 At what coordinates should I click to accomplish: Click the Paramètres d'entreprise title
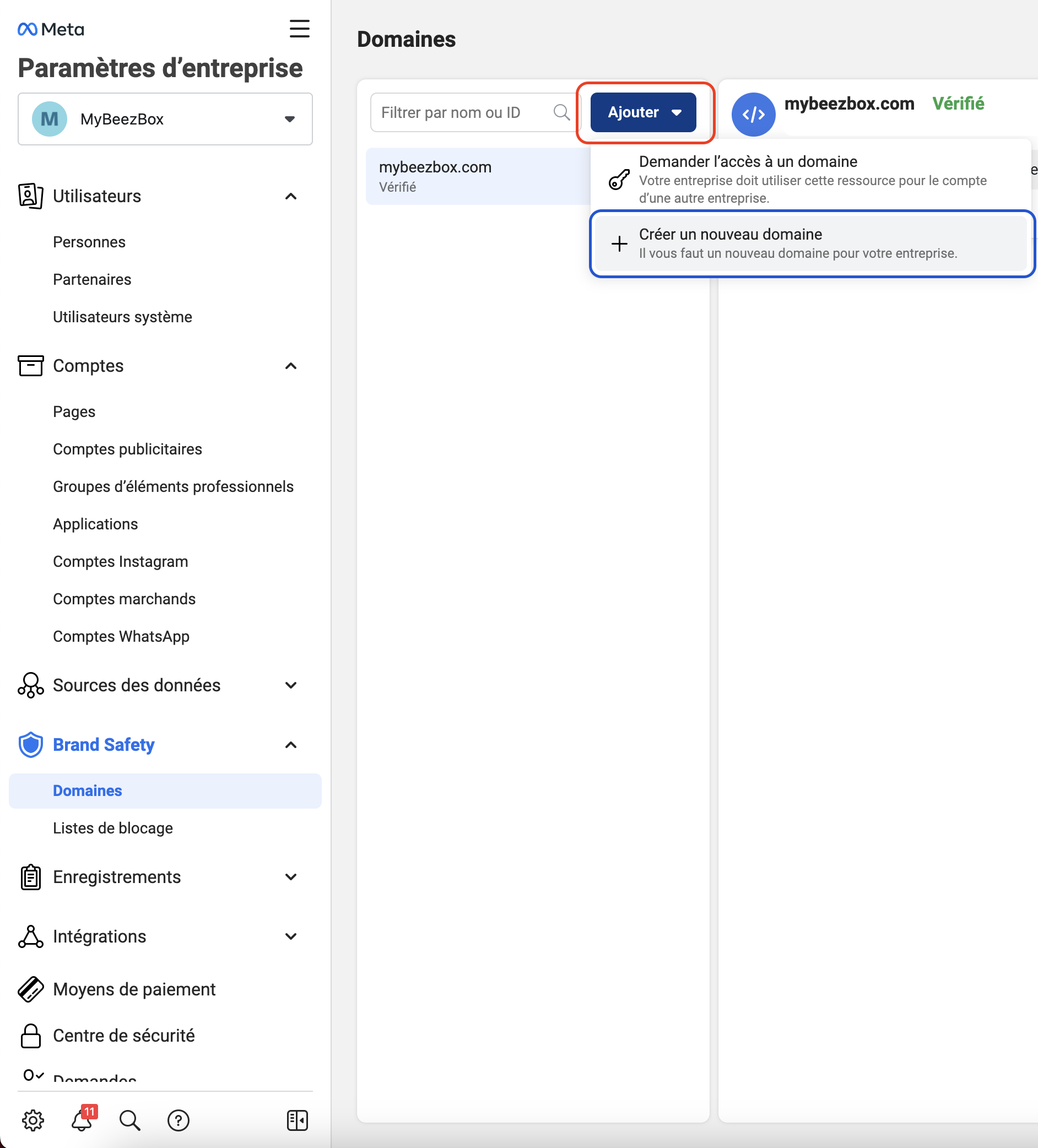click(x=160, y=68)
